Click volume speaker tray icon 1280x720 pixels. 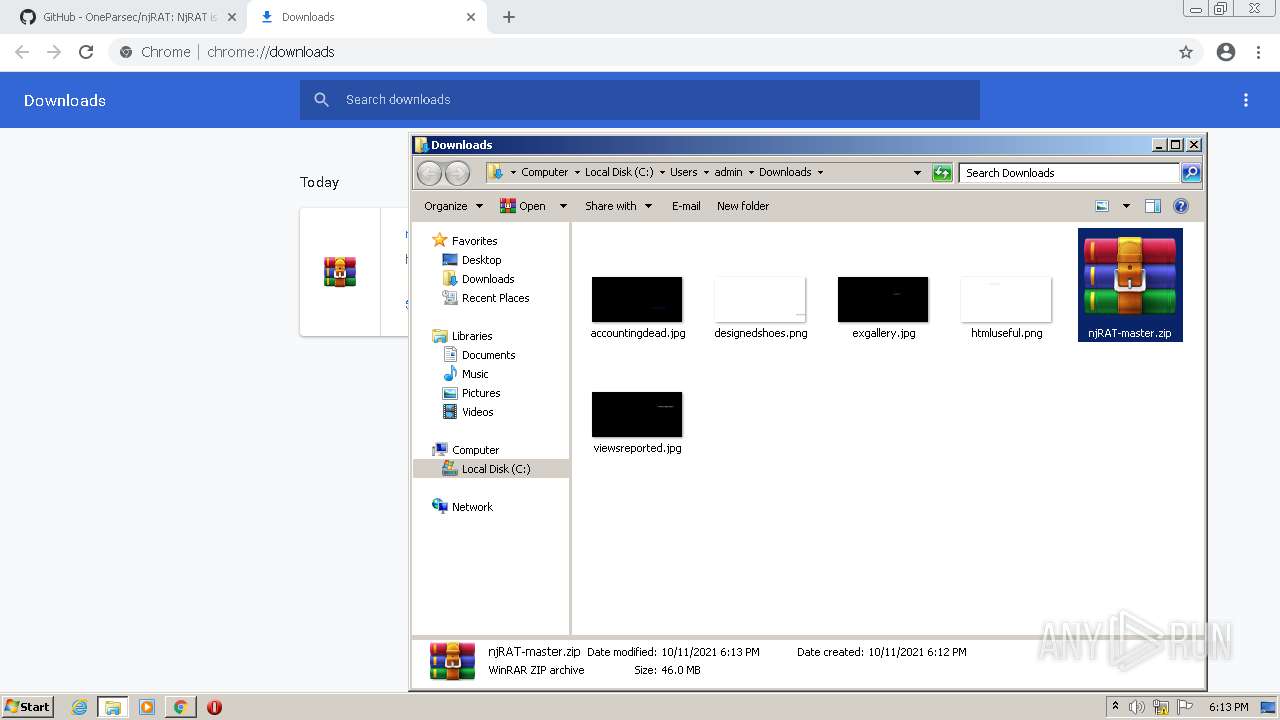tap(1136, 707)
